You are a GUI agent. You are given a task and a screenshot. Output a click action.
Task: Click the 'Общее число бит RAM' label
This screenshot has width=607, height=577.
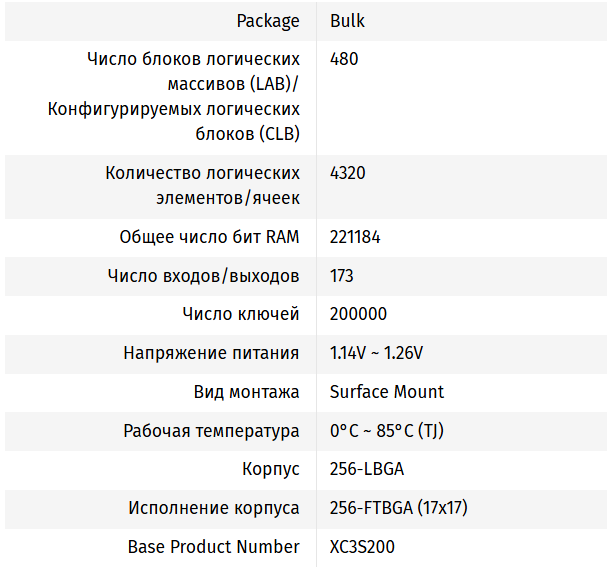209,237
